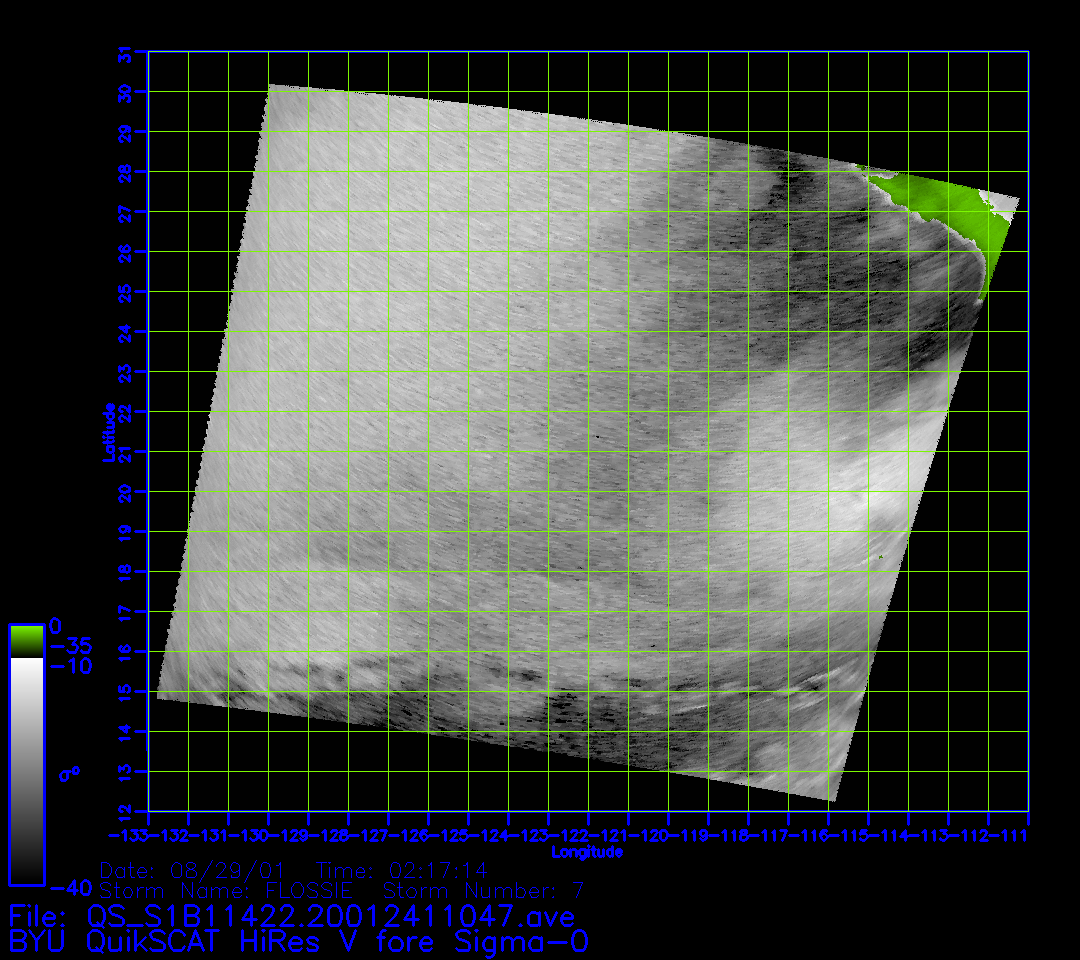Click the "Time: 02:17:14" text
Viewport: 1080px width, 960px height.
(402, 870)
